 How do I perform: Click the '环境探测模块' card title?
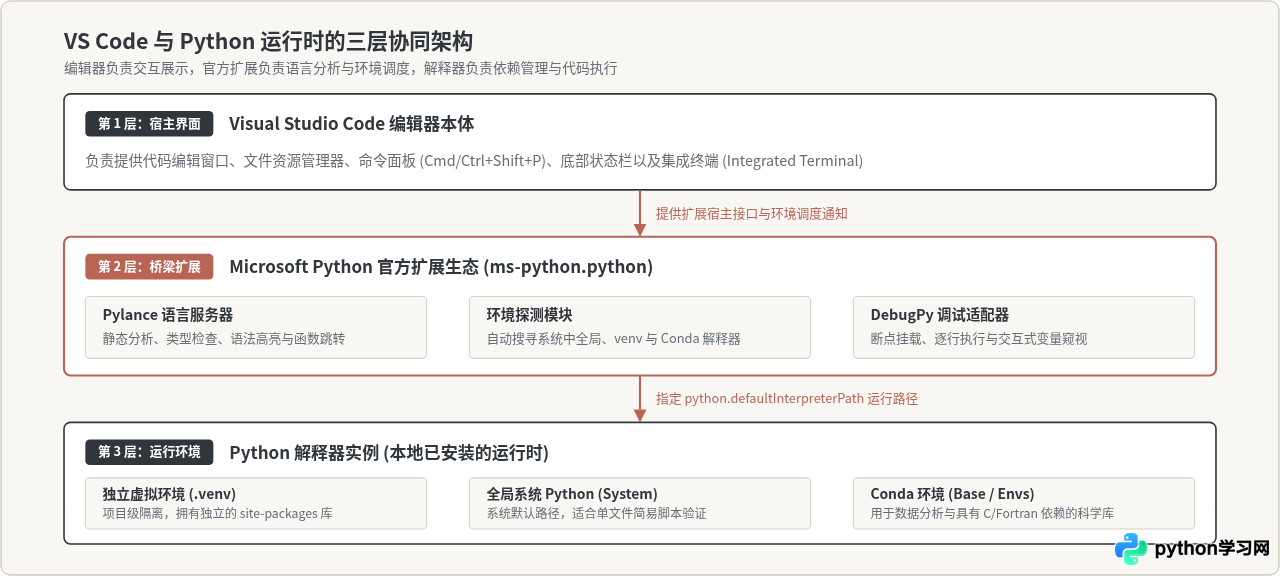[x=529, y=315]
